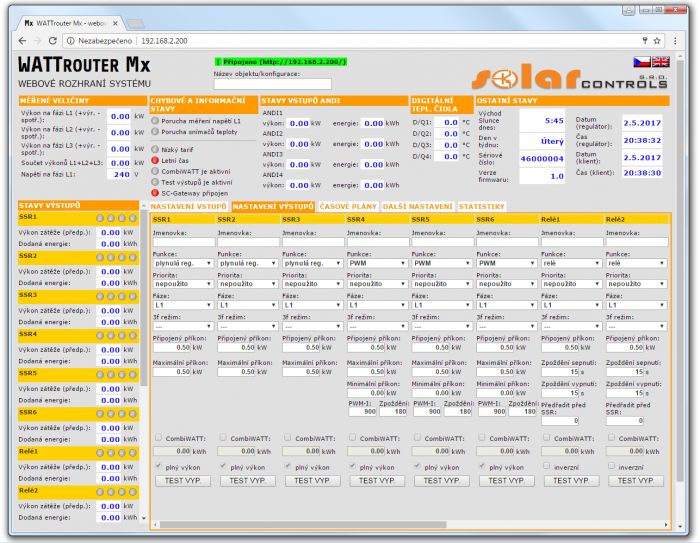Click the Solar Controls logo

569,78
